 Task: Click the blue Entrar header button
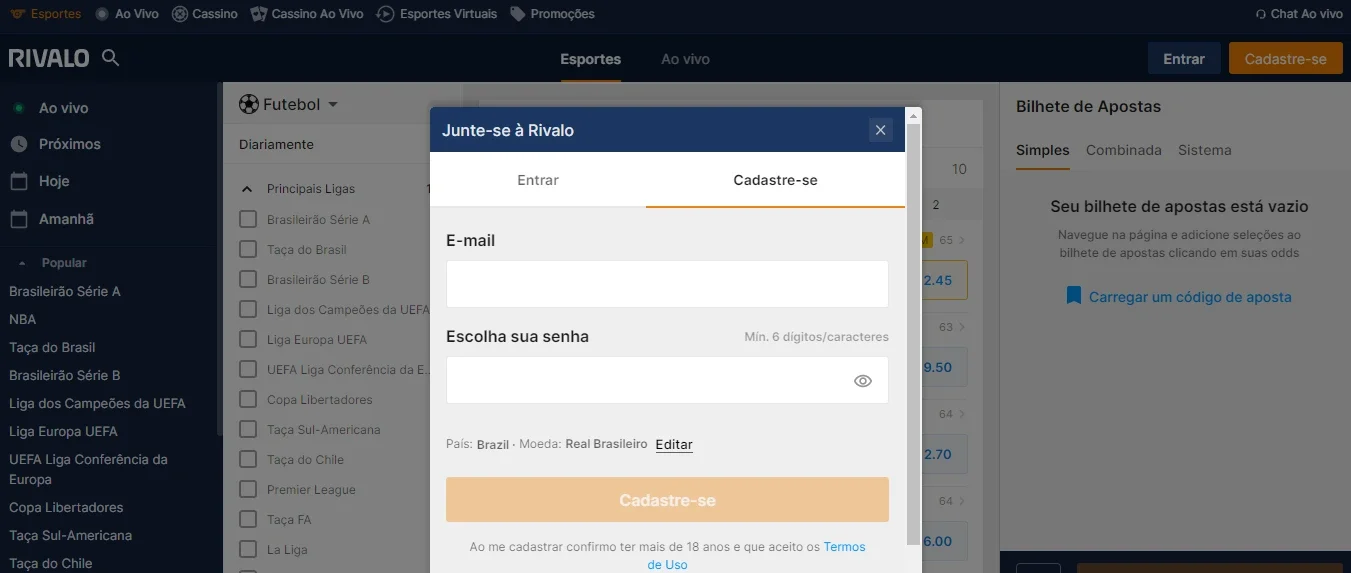coord(1184,59)
